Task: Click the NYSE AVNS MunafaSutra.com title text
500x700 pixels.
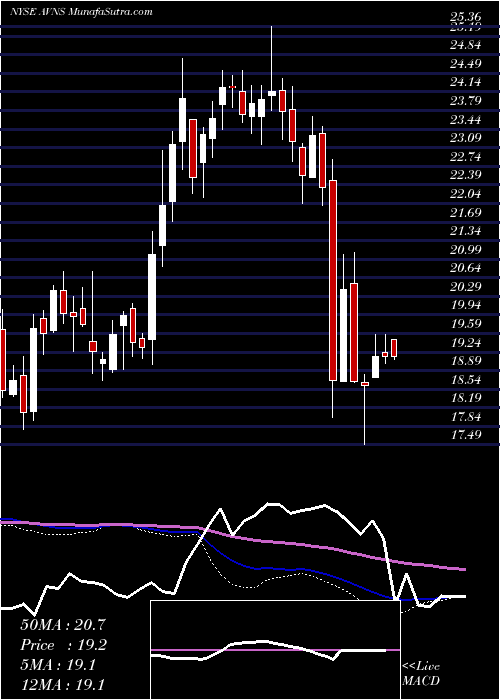Action: (x=81, y=12)
